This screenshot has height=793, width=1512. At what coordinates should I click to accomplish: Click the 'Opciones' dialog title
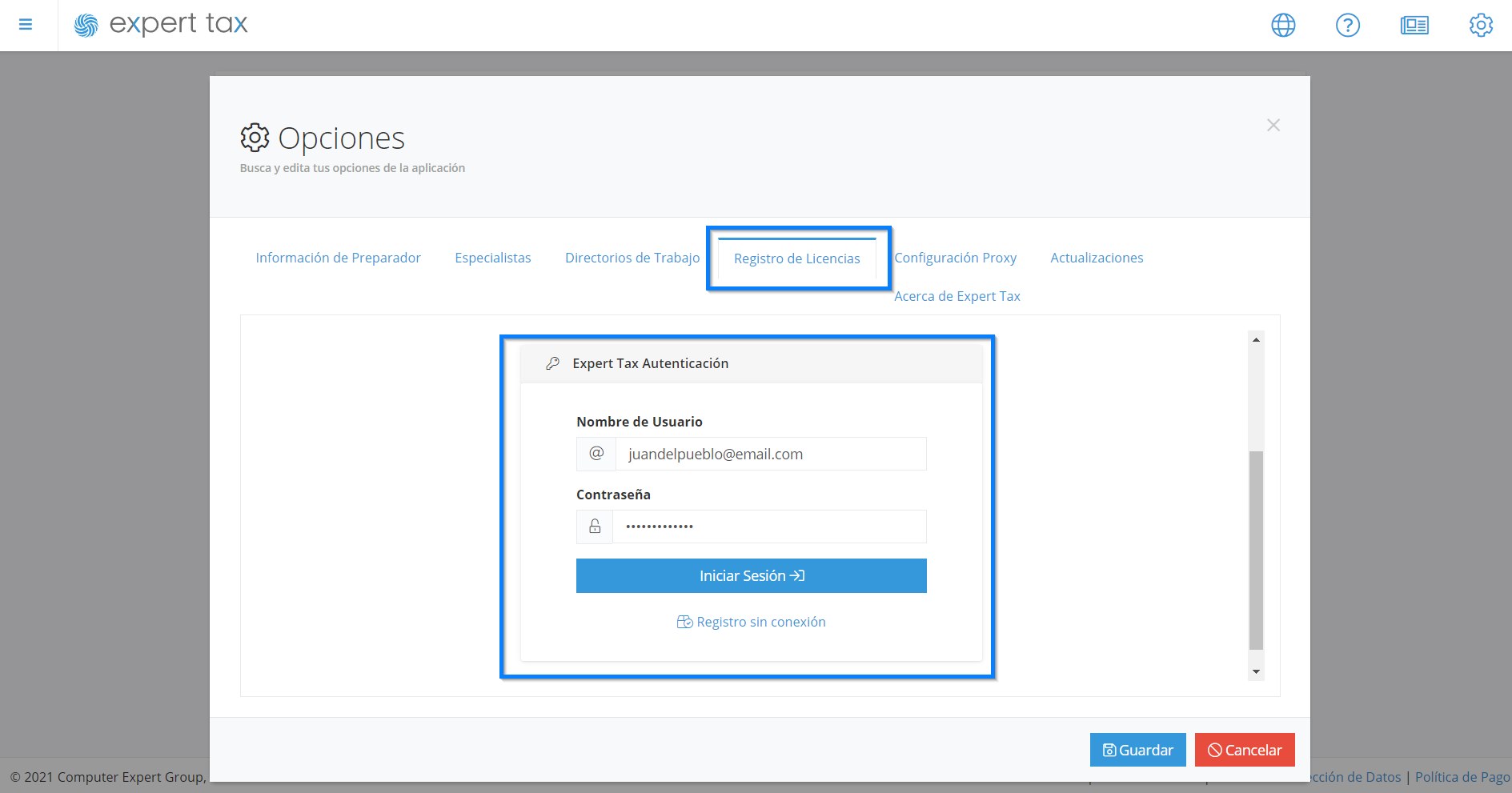point(341,138)
